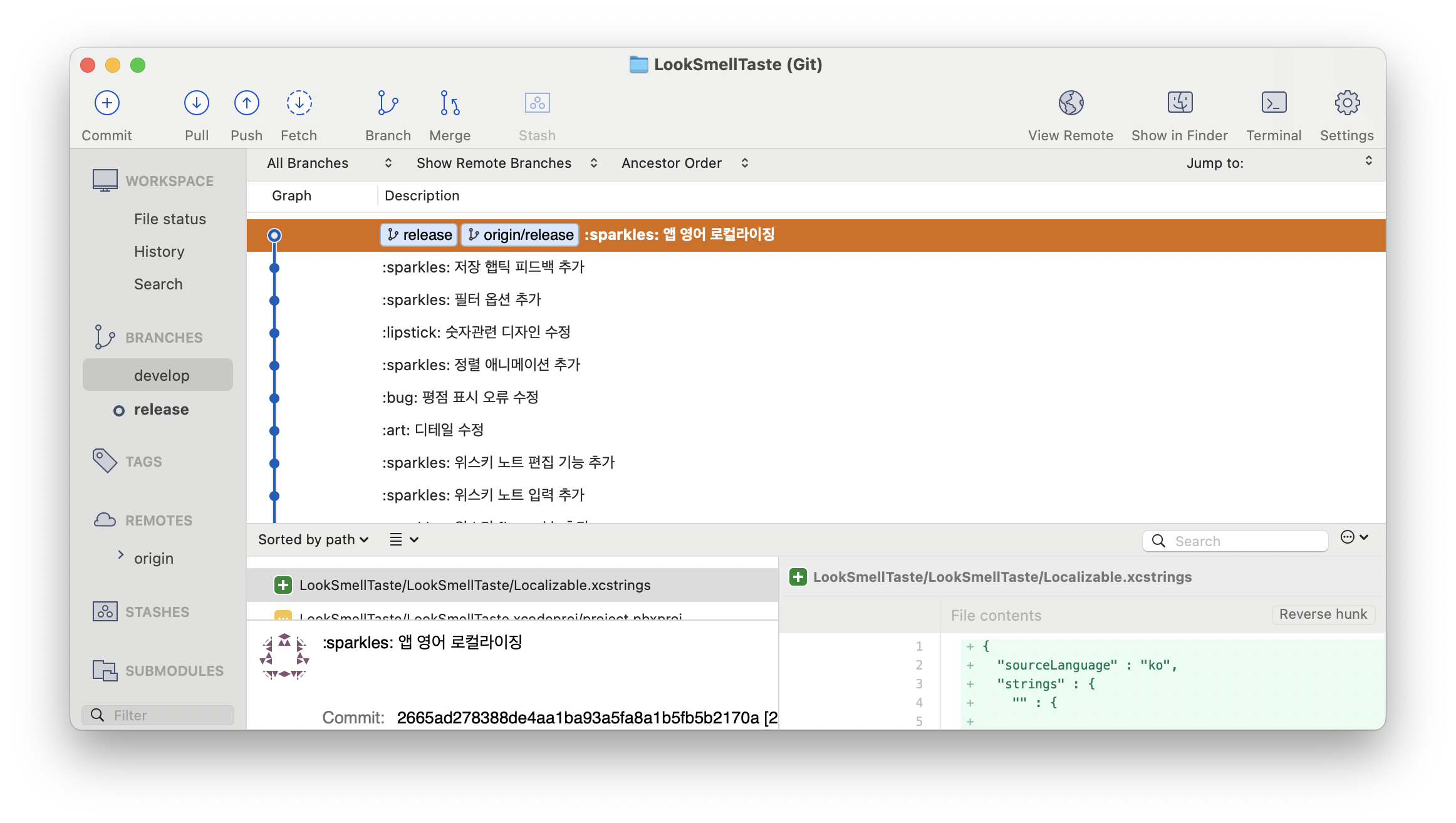Click the Merge toolbar icon
Image resolution: width=1456 pixels, height=823 pixels.
tap(450, 103)
